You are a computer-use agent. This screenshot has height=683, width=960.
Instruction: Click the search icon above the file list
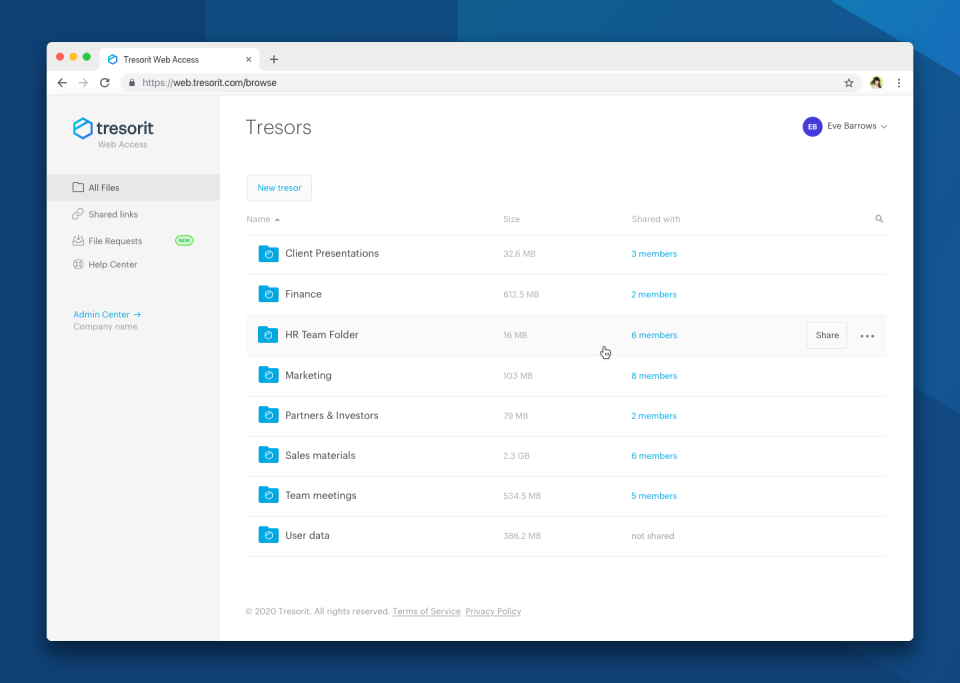pyautogui.click(x=878, y=218)
